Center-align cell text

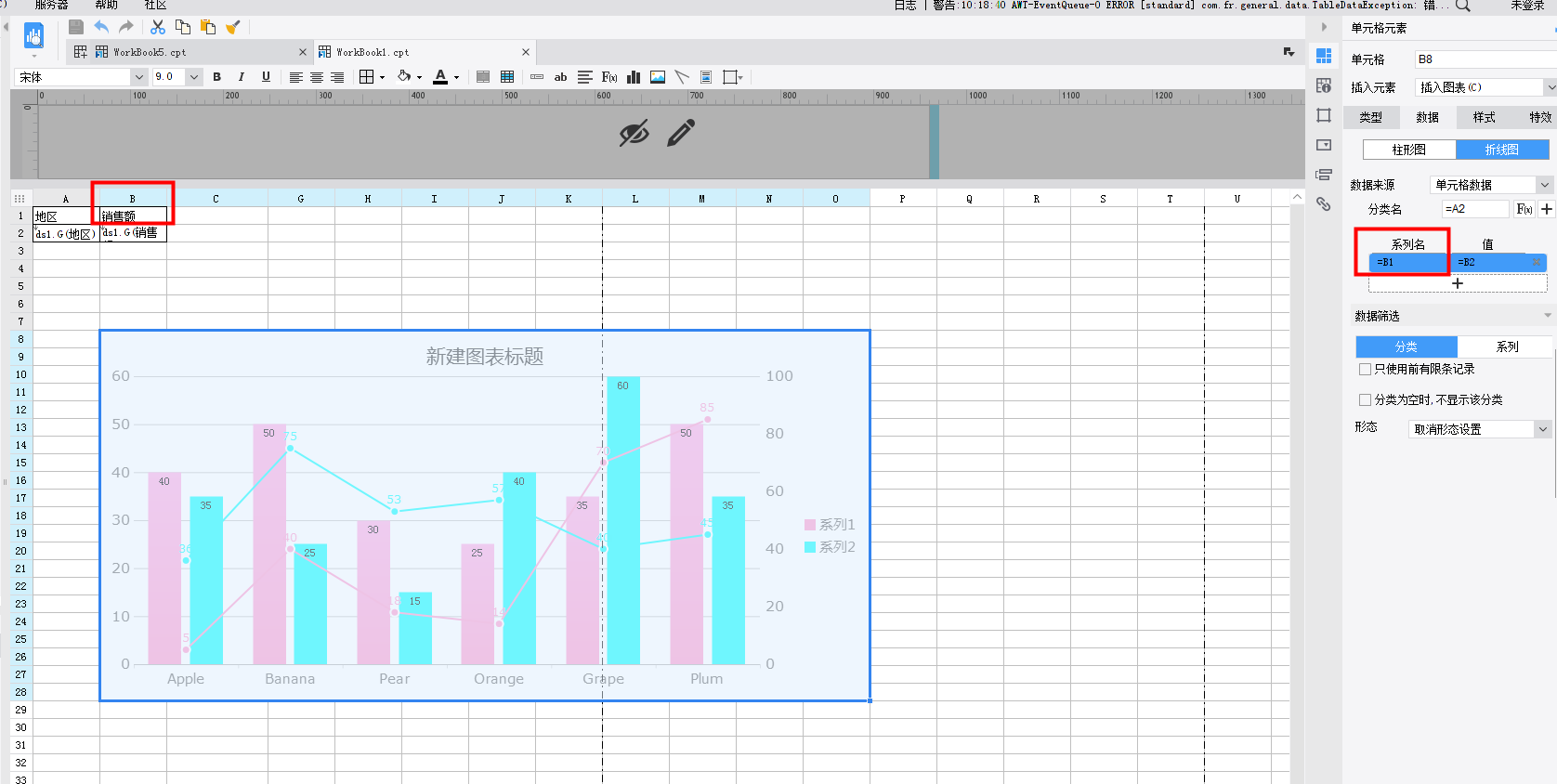coord(317,77)
